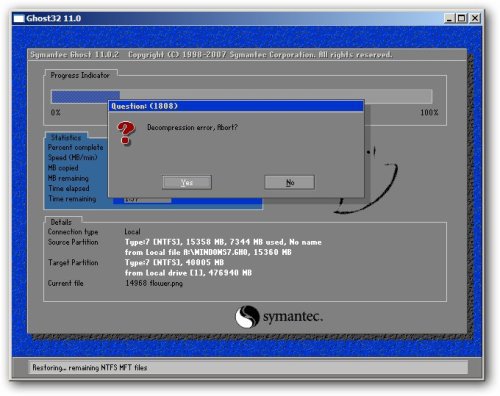Choose No in the decompression error dialog
This screenshot has width=500, height=396.
tap(289, 182)
